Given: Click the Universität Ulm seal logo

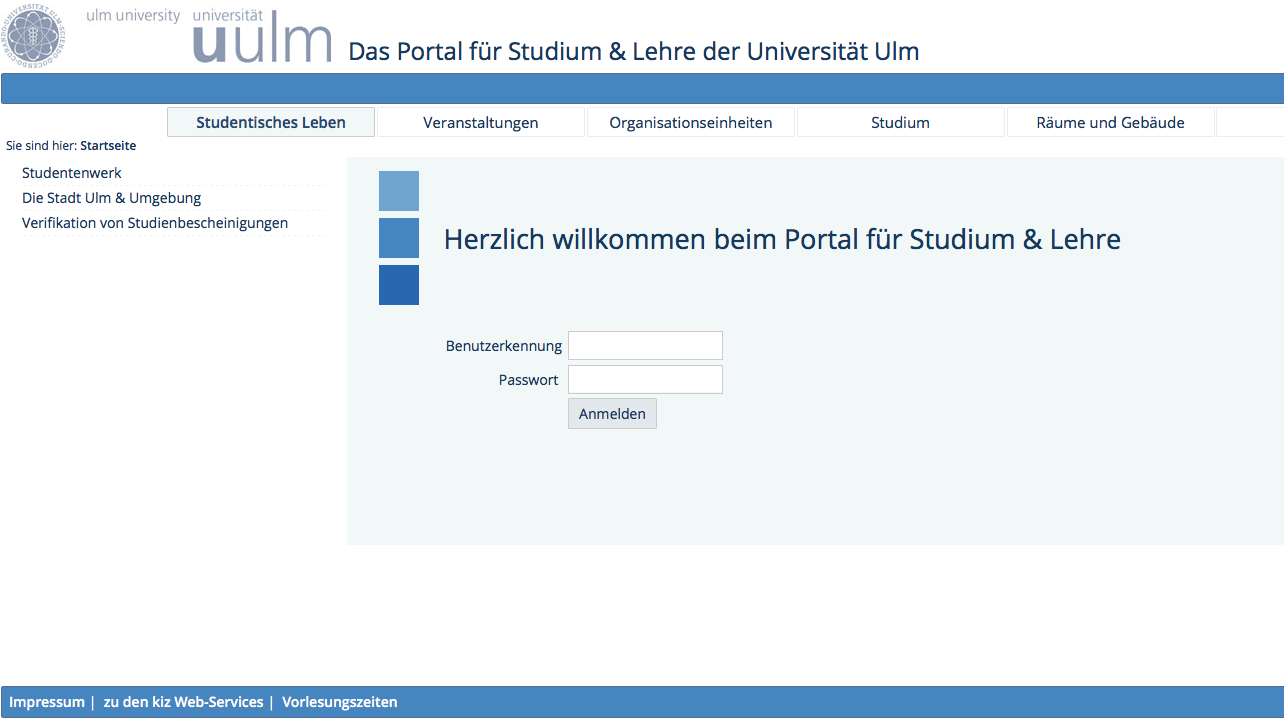Looking at the screenshot, I should [35, 37].
